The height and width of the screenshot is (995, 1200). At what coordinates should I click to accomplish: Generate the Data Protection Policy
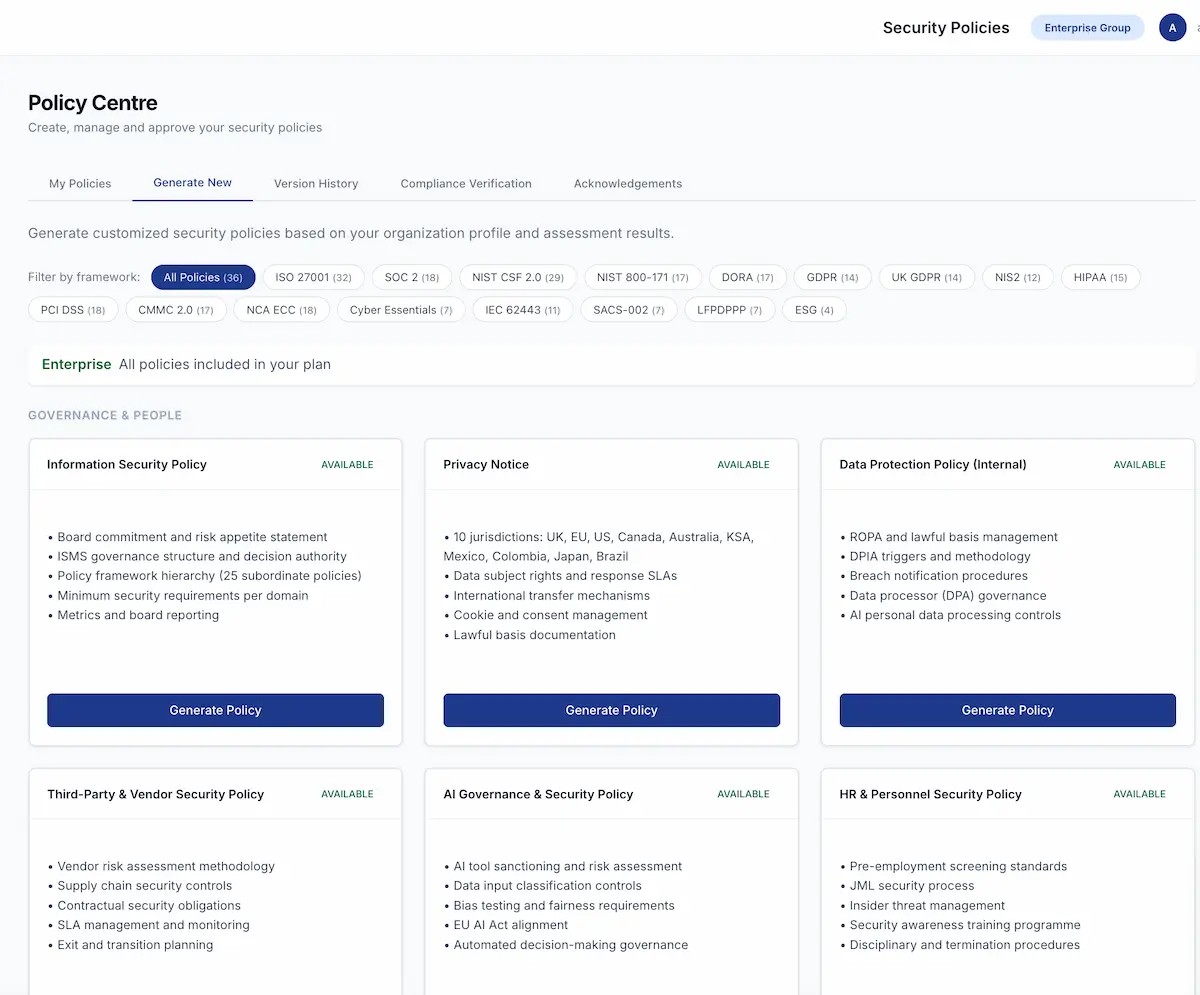(1007, 710)
